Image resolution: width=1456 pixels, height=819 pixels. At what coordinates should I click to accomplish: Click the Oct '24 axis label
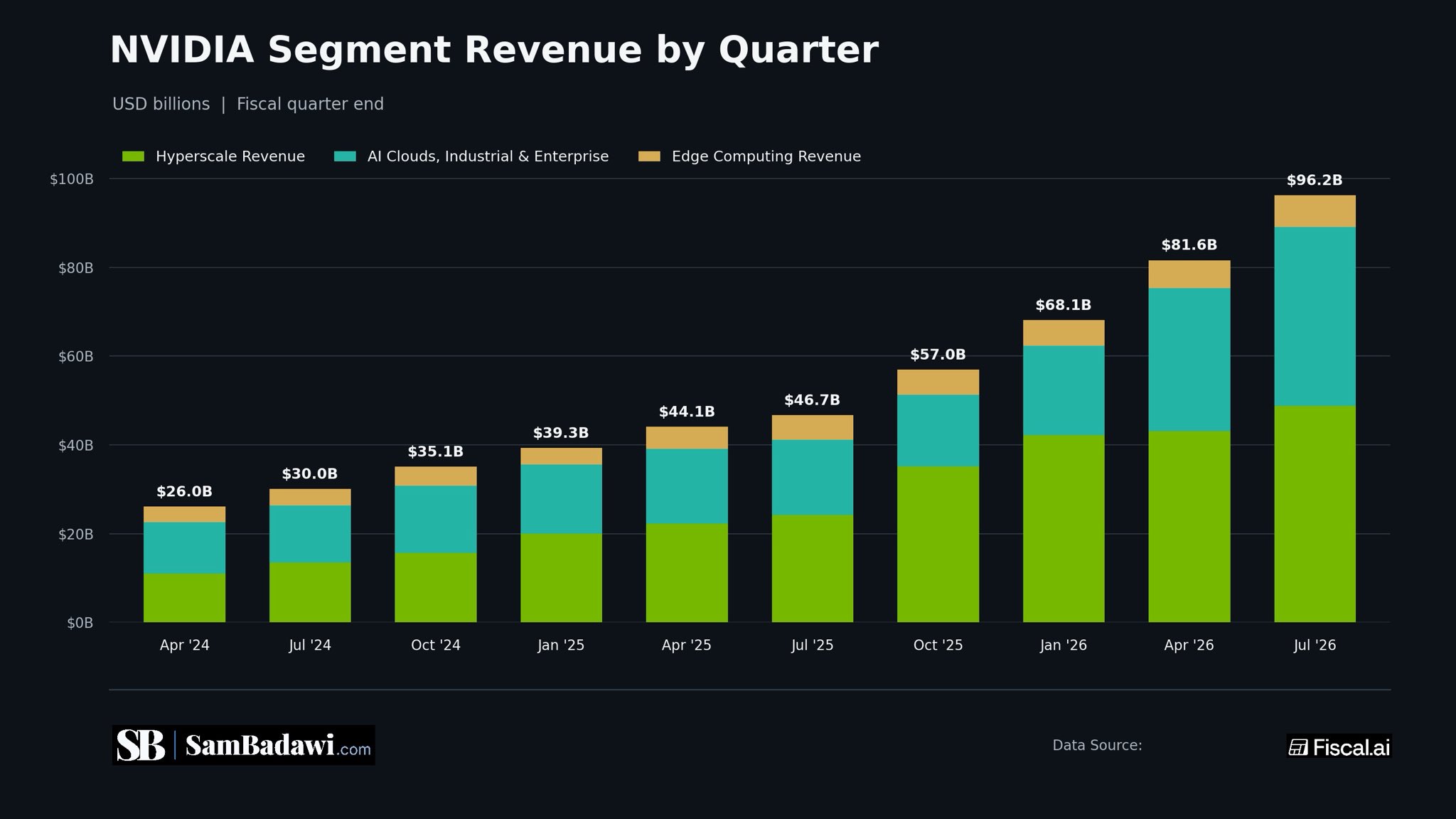pos(435,646)
